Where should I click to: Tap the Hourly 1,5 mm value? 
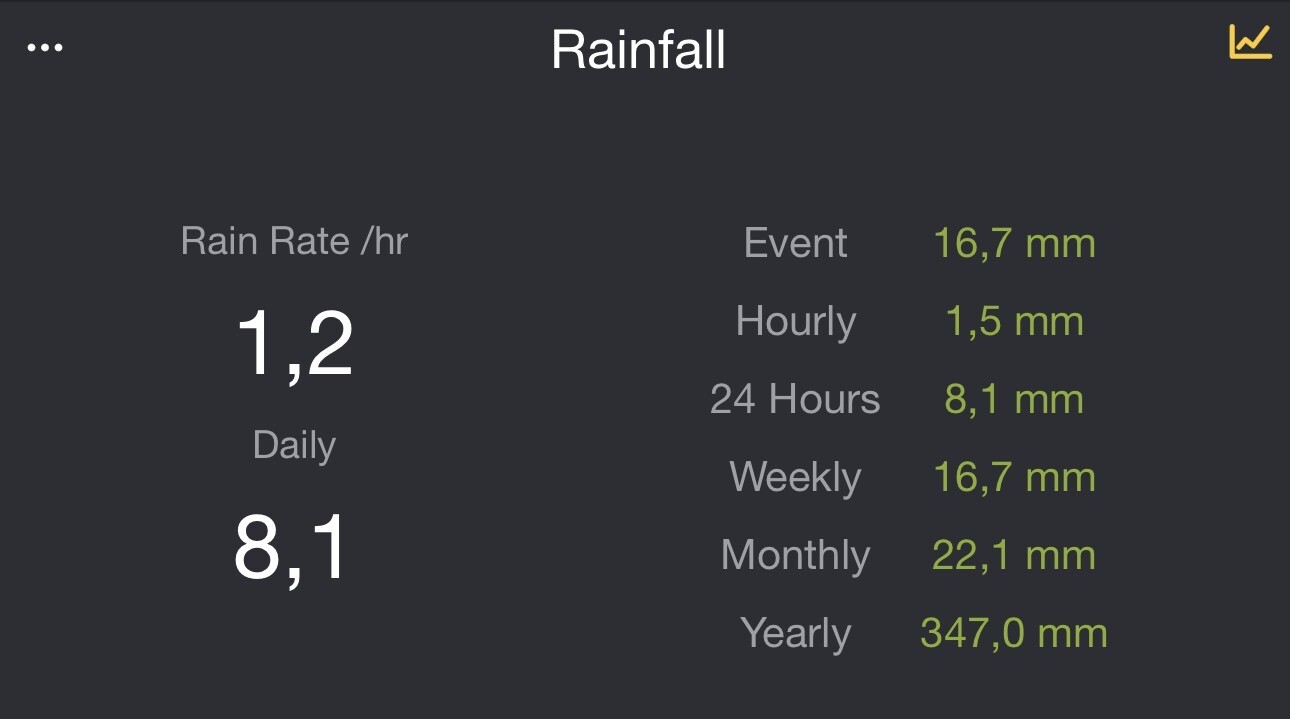tap(1014, 321)
